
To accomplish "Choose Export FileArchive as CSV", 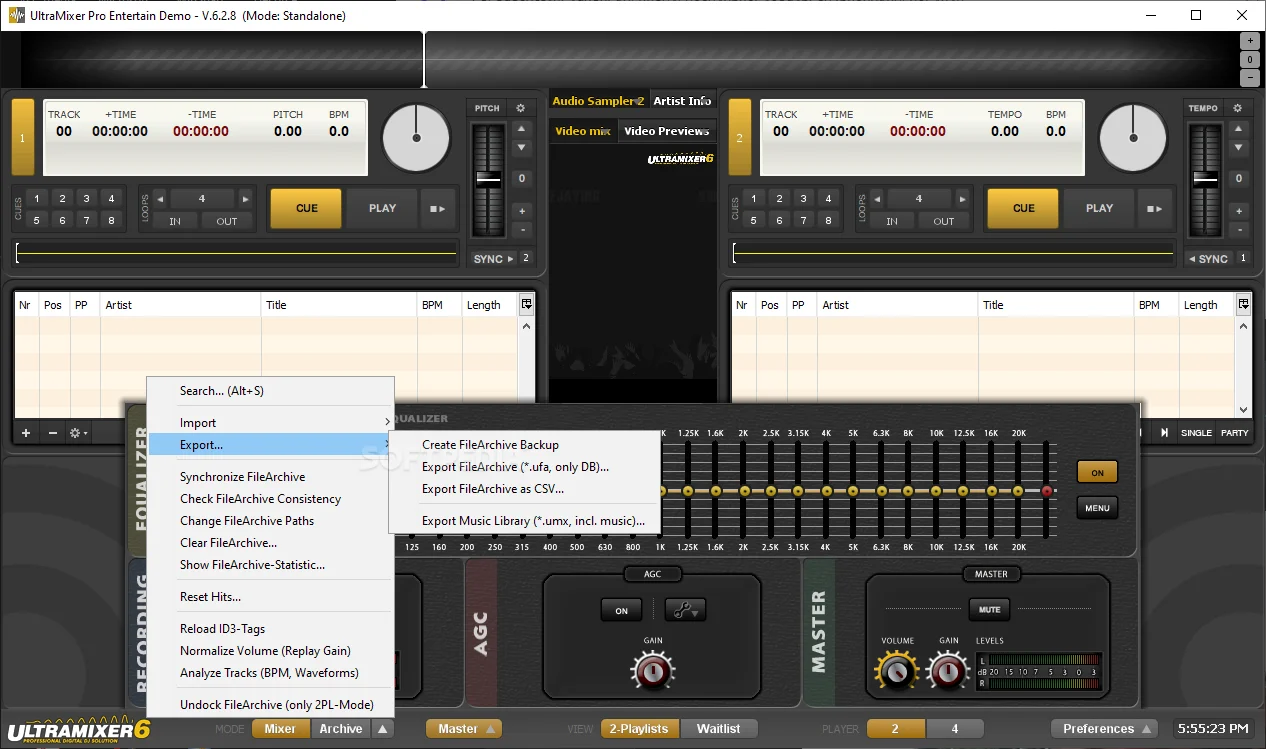I will (524, 489).
